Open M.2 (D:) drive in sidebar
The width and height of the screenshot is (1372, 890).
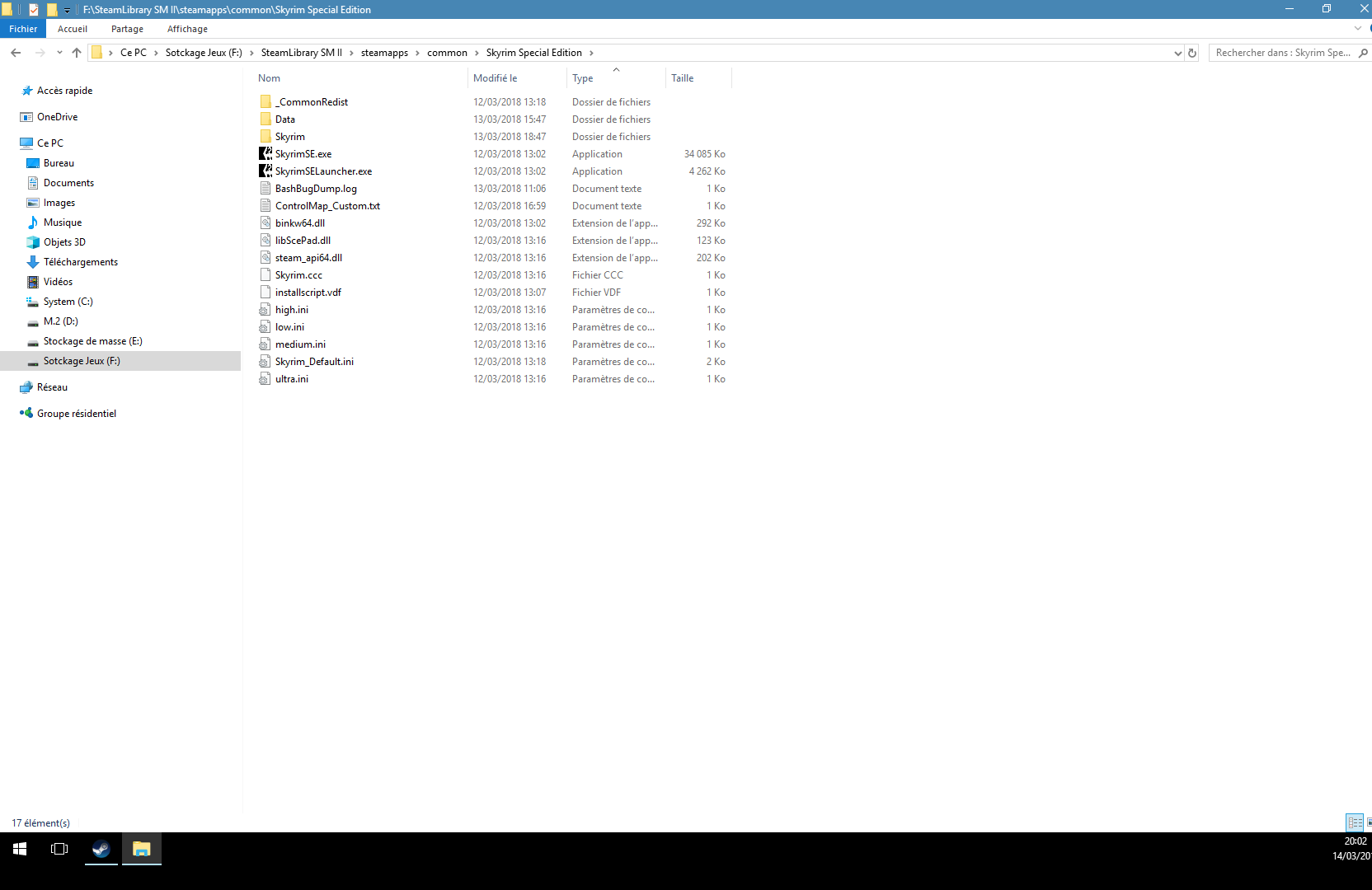click(60, 321)
